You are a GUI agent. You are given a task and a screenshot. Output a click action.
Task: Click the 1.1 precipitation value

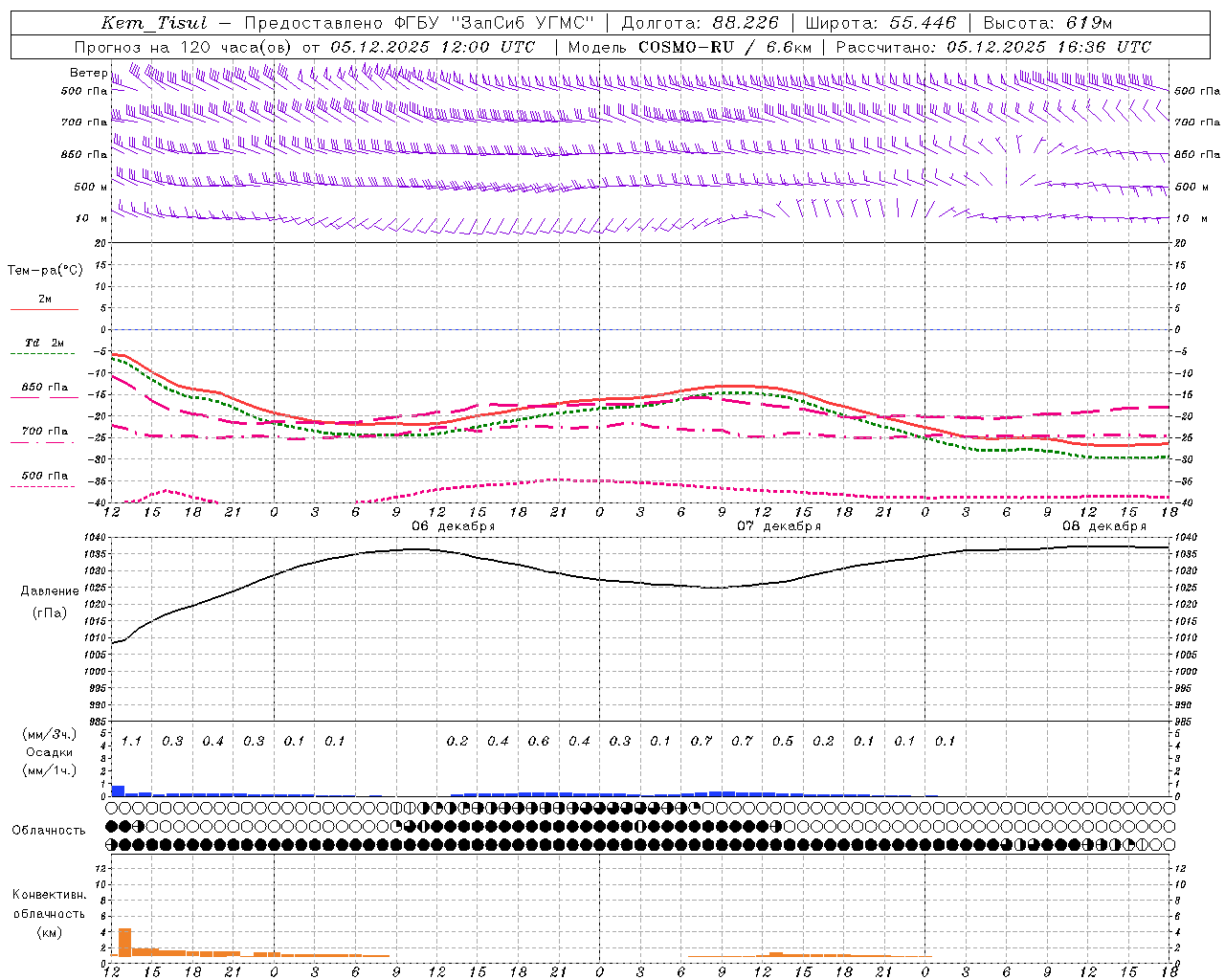point(131,741)
